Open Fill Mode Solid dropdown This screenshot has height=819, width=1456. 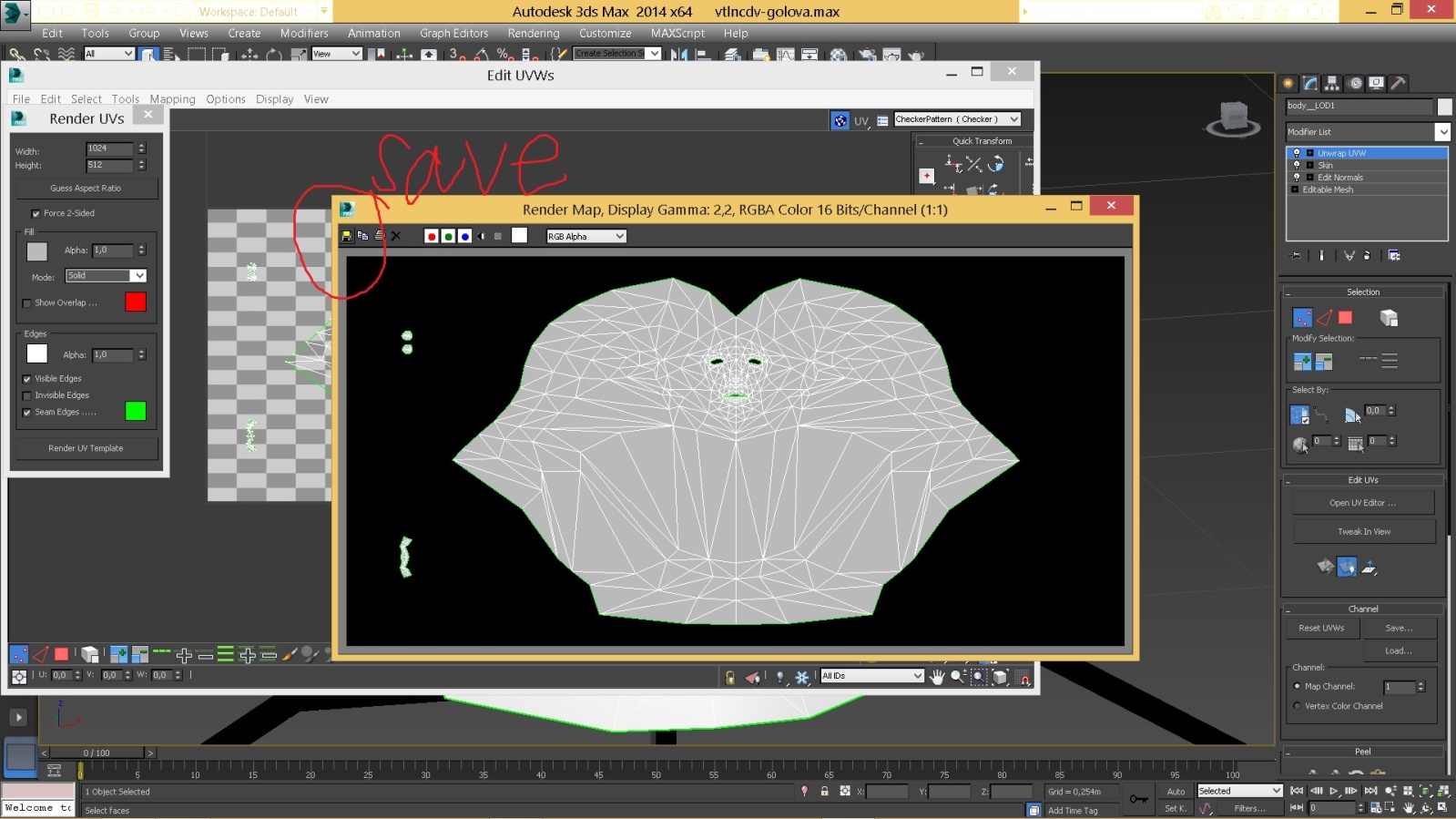(x=106, y=275)
